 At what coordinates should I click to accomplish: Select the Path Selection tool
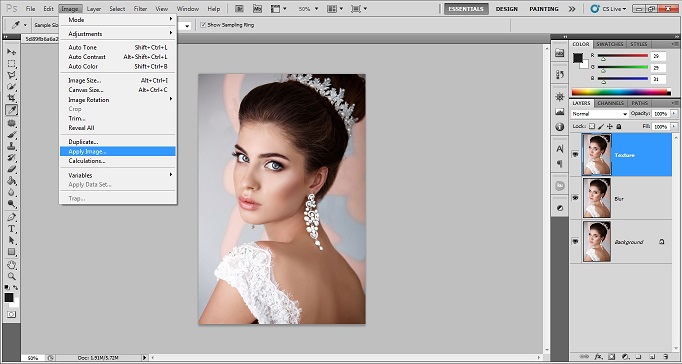click(11, 240)
